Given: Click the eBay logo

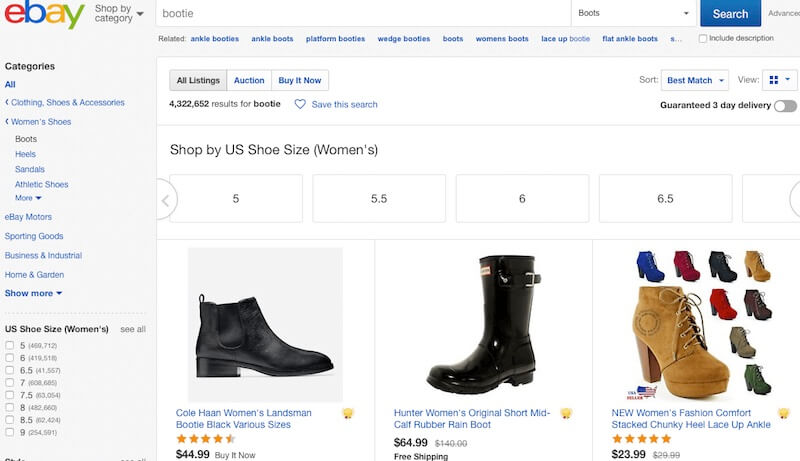Looking at the screenshot, I should 44,14.
